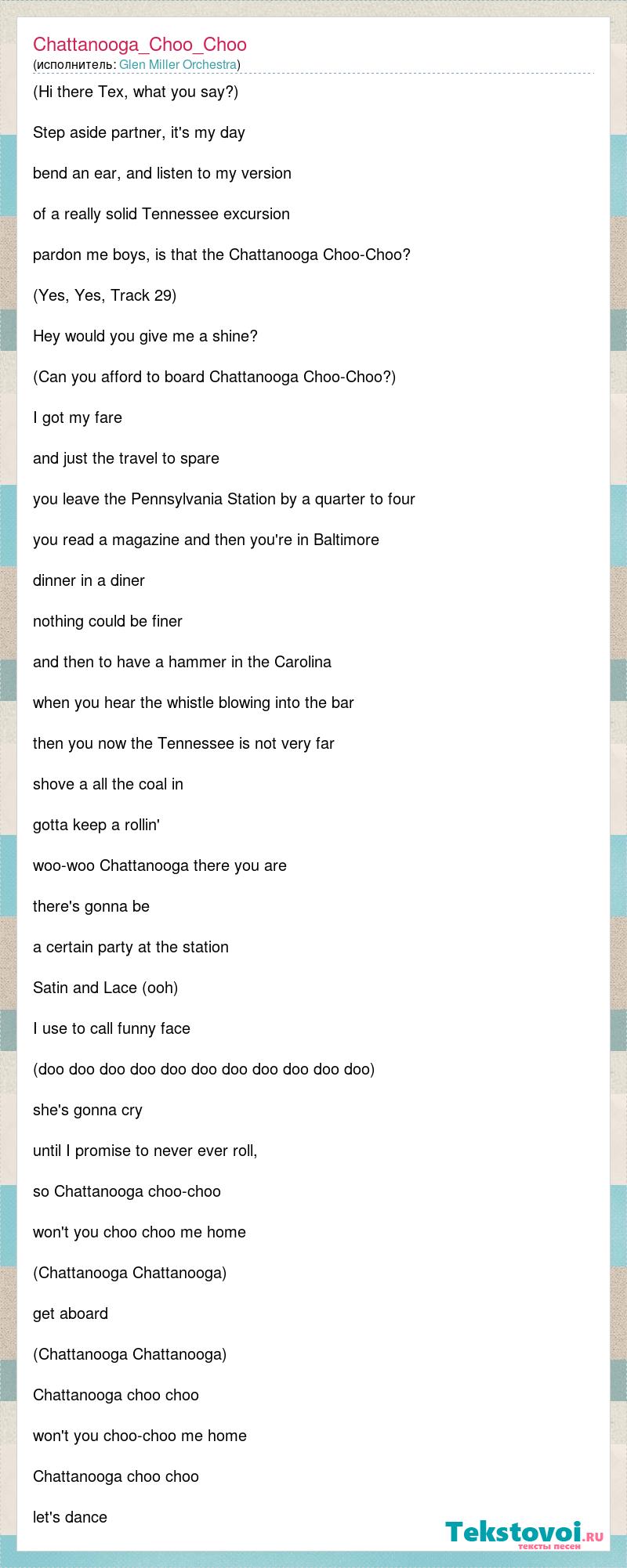
Task: Click the Chattanooga_Choo_Choo song title
Action: coord(140,45)
